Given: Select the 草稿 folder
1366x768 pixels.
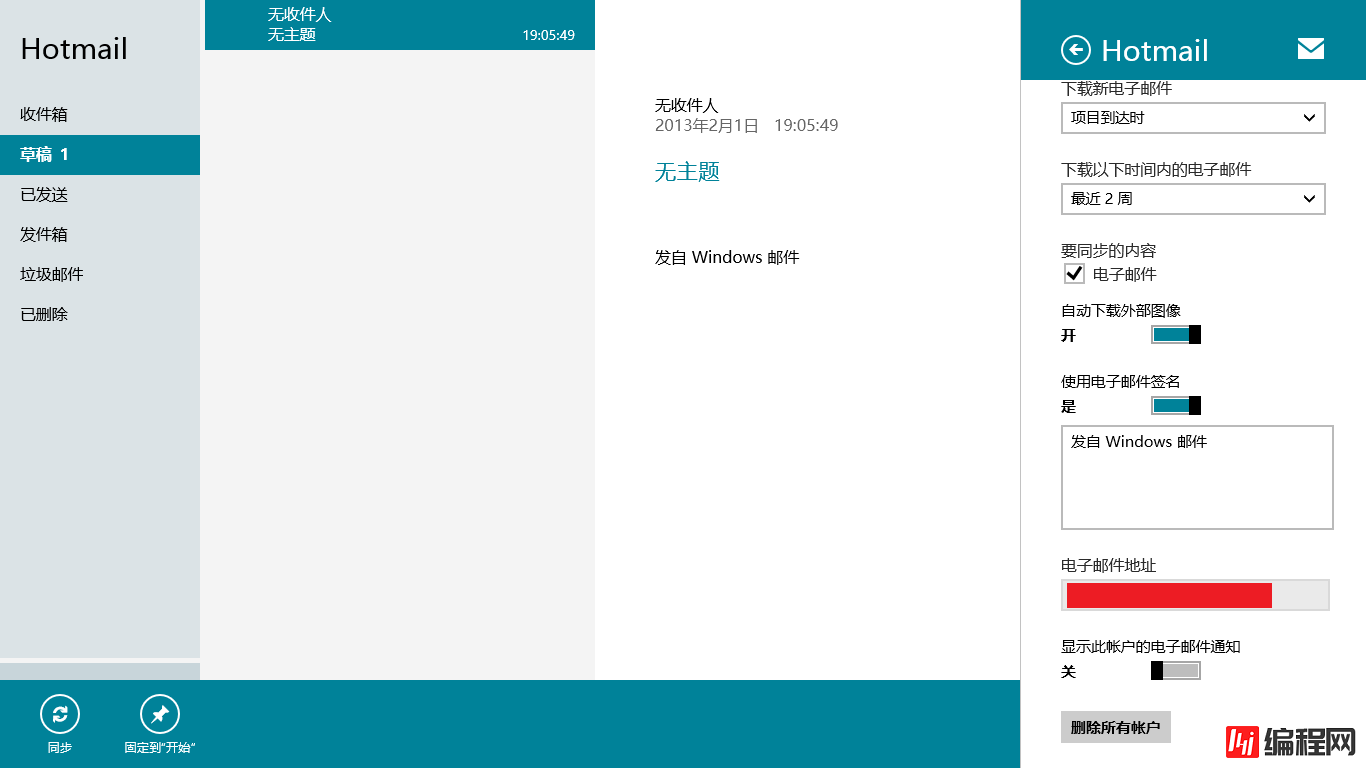Looking at the screenshot, I should (x=100, y=155).
